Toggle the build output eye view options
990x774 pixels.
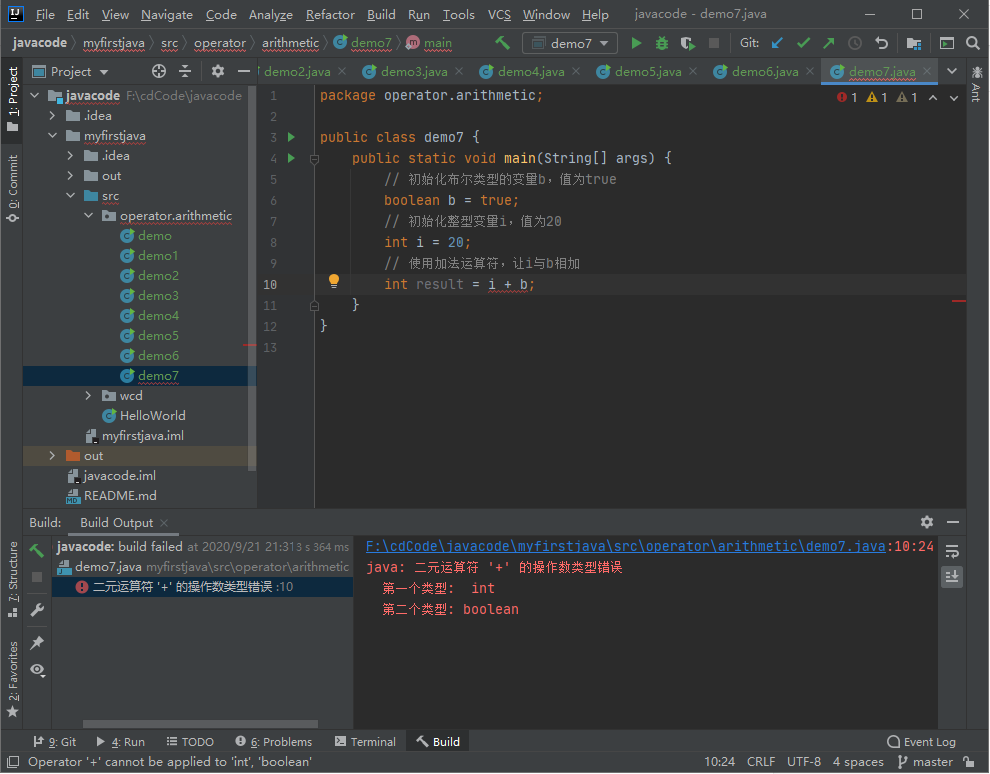pyautogui.click(x=37, y=670)
